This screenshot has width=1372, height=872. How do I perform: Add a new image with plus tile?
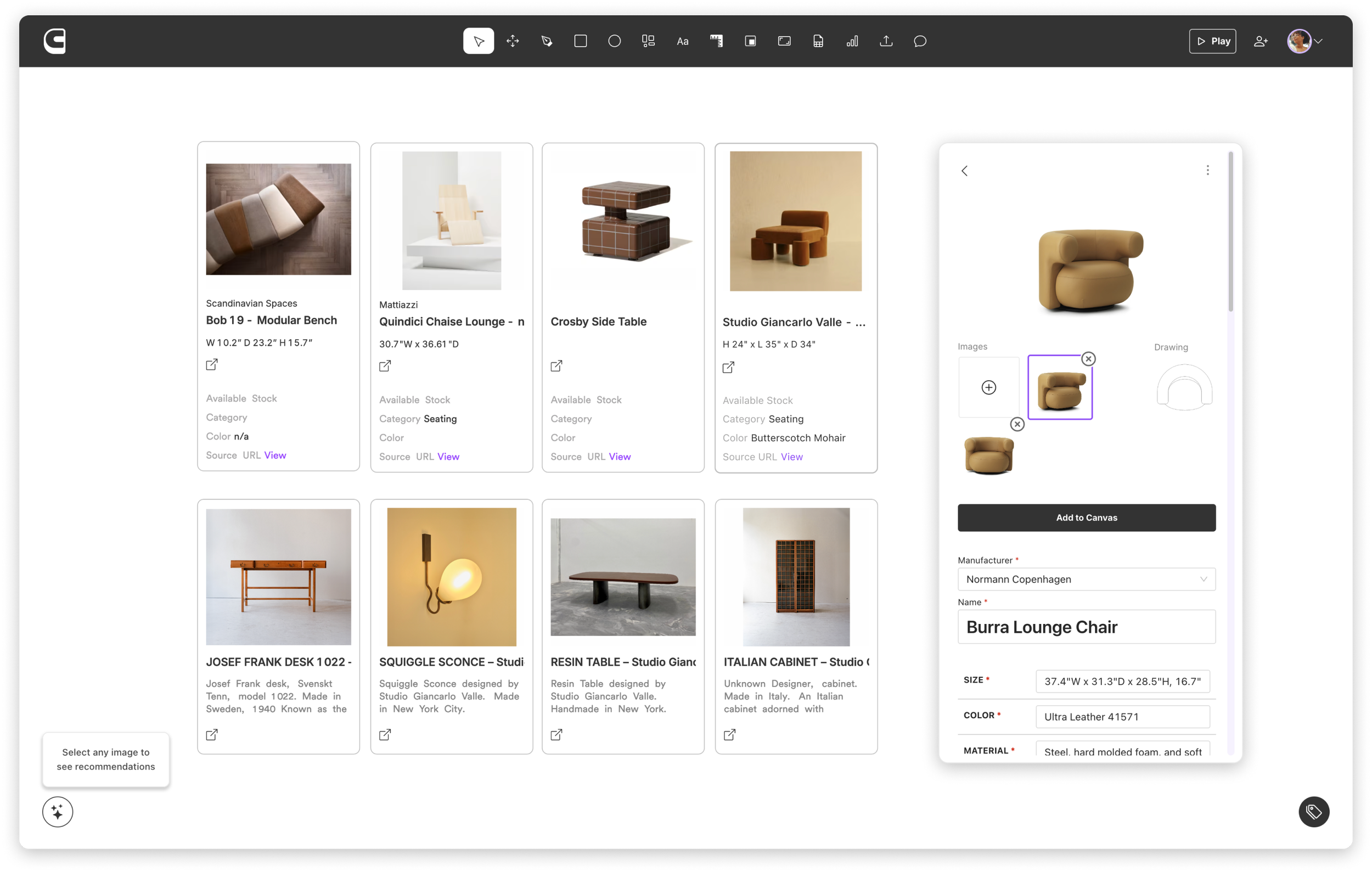click(988, 387)
